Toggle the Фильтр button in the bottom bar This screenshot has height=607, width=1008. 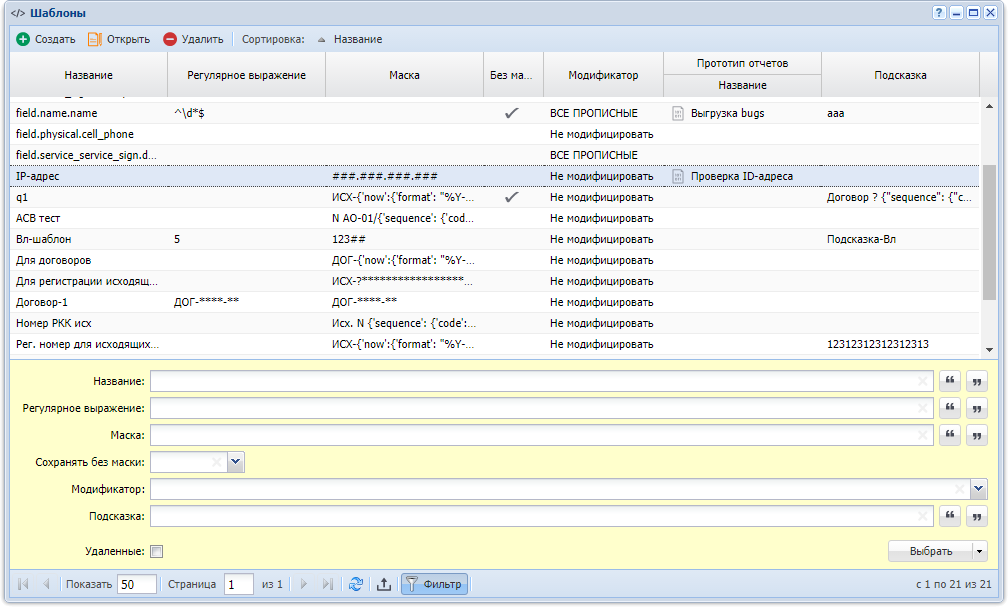[435, 584]
